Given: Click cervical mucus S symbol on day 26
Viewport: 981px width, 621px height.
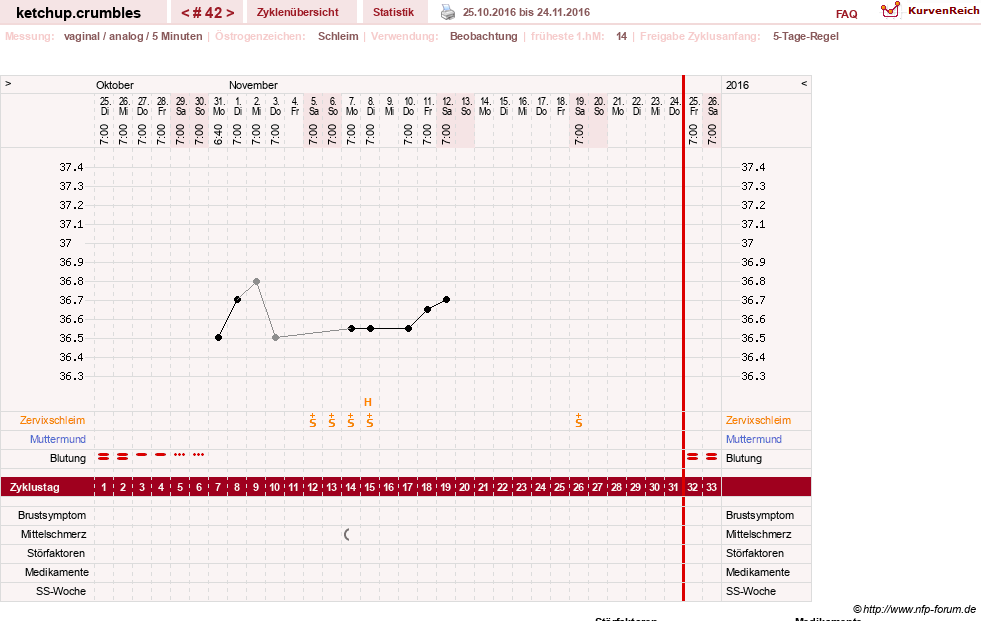Looking at the screenshot, I should pyautogui.click(x=579, y=420).
